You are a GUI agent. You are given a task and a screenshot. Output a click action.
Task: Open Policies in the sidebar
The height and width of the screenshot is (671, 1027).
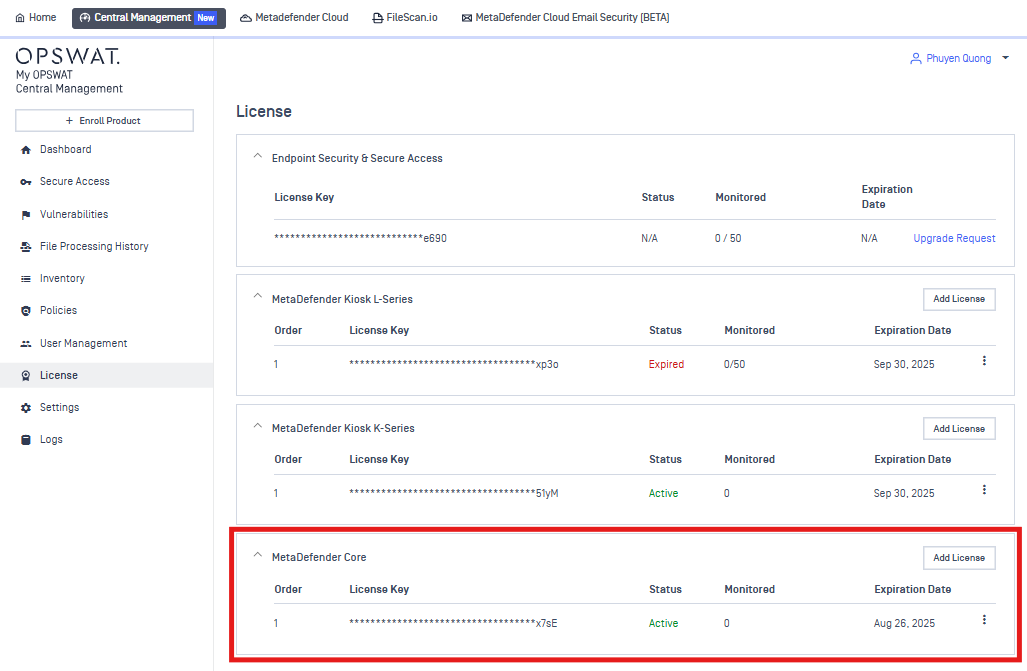(106, 311)
